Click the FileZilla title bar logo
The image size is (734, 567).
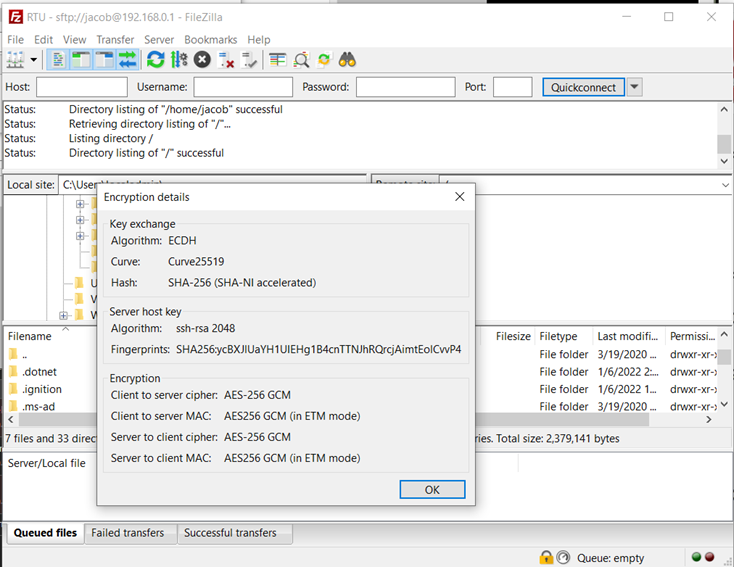point(15,17)
